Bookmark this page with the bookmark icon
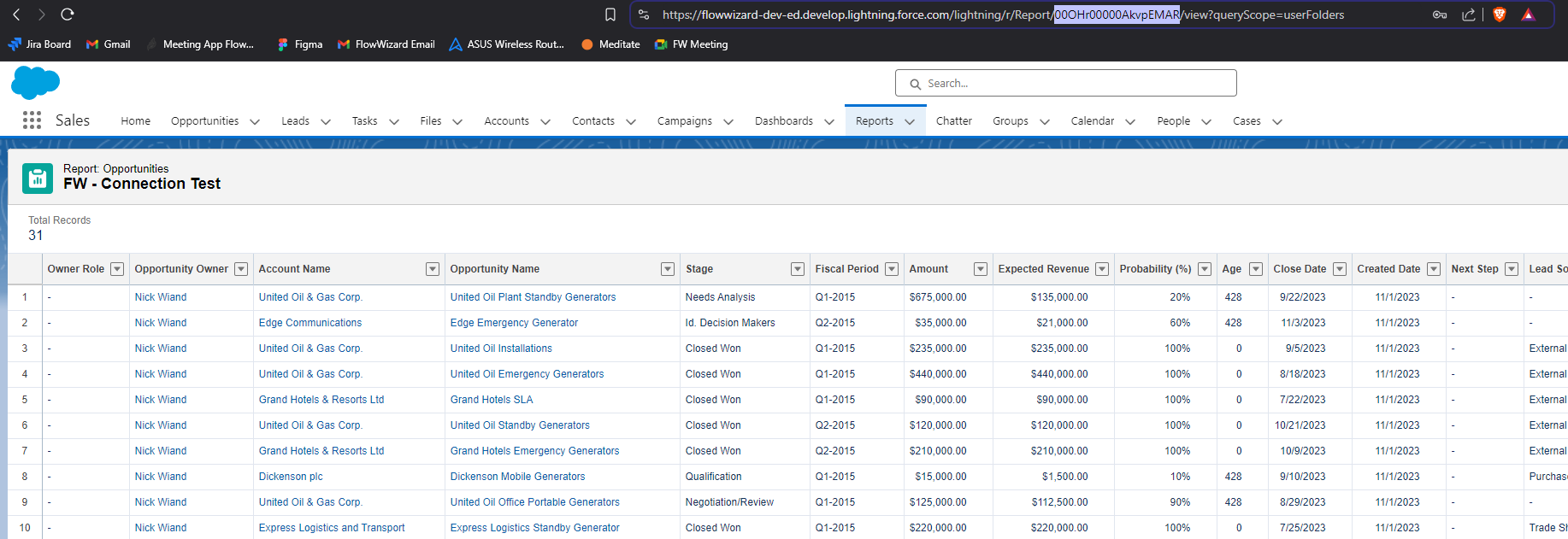This screenshot has width=1568, height=539. click(610, 15)
